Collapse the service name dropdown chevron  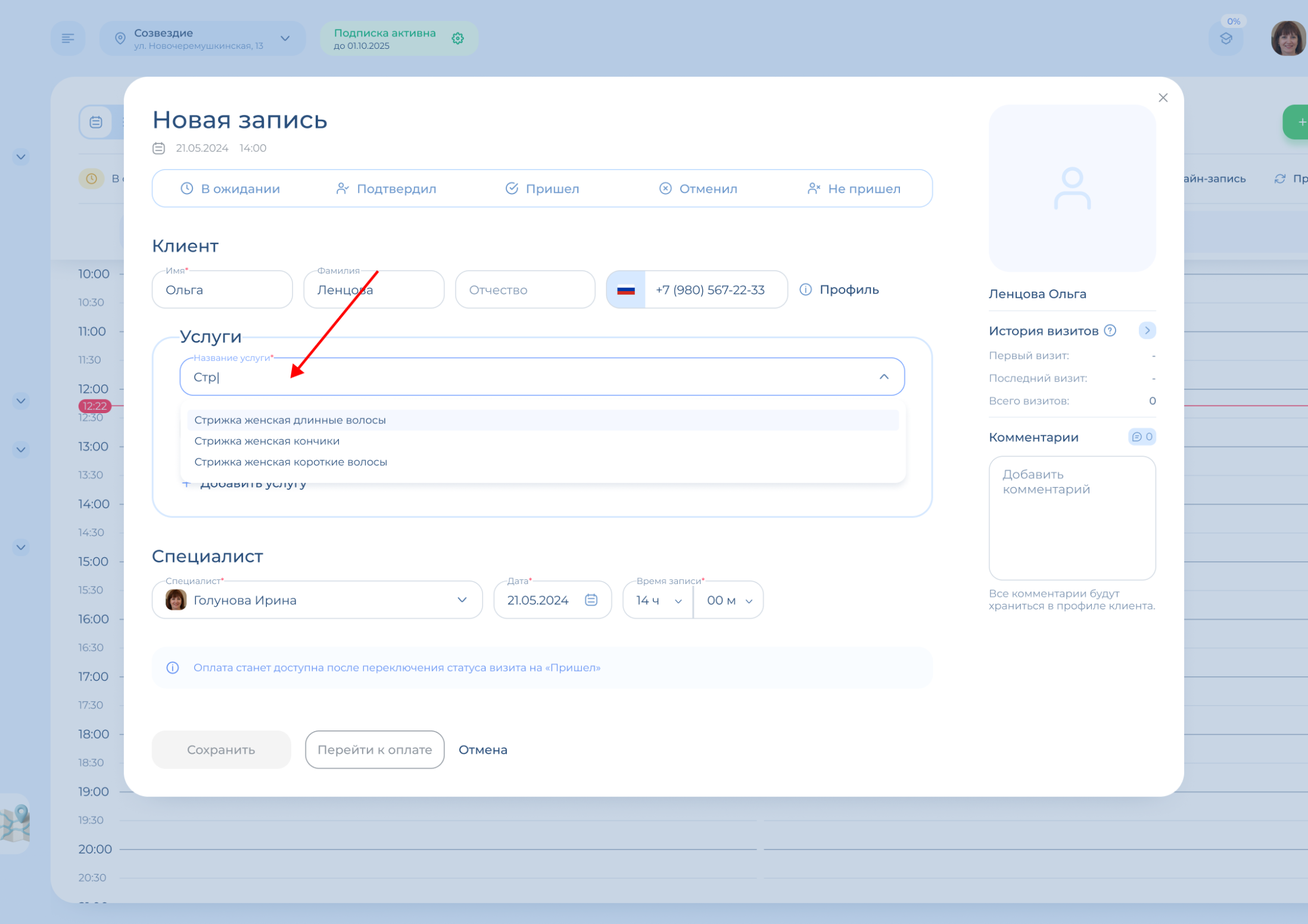883,377
